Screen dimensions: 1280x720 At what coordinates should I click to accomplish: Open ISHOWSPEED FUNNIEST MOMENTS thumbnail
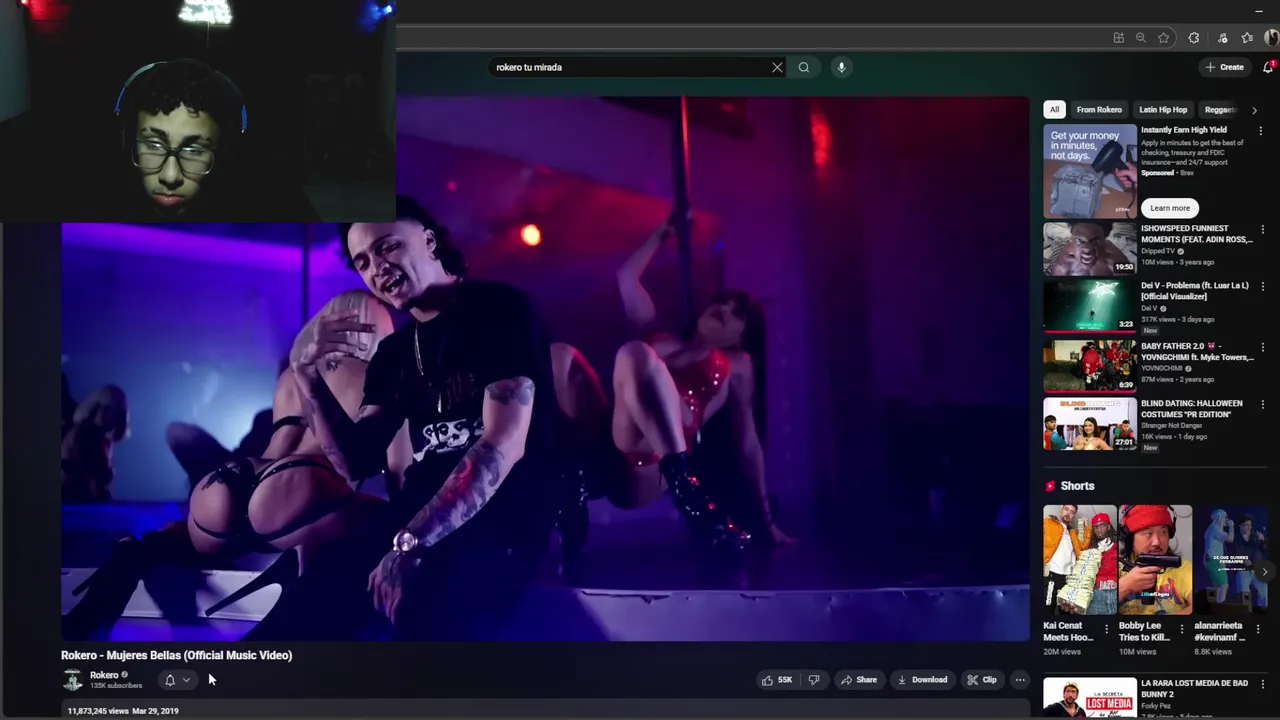pyautogui.click(x=1090, y=248)
